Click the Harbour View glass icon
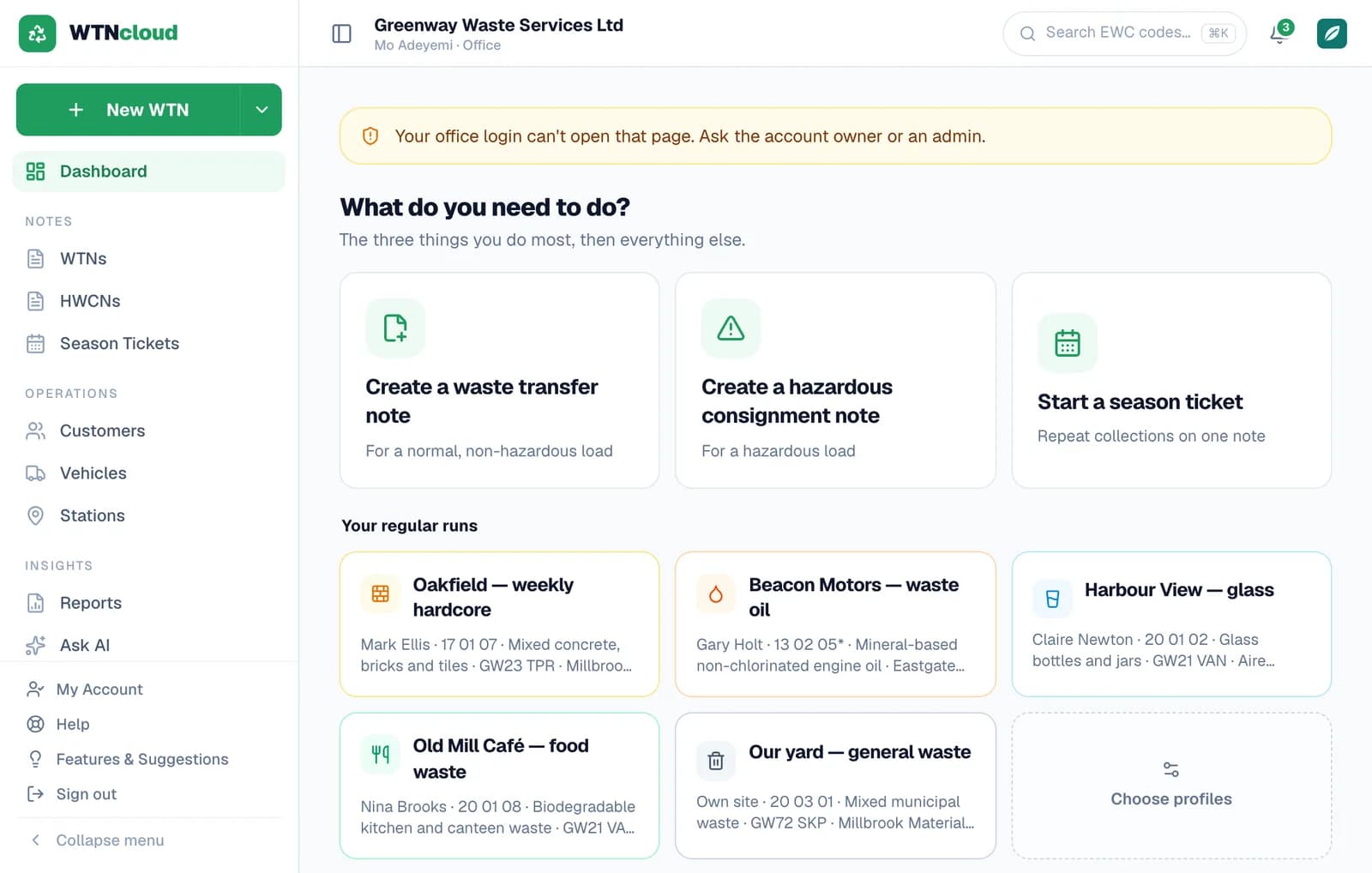The image size is (1372, 873). pyautogui.click(x=1052, y=599)
